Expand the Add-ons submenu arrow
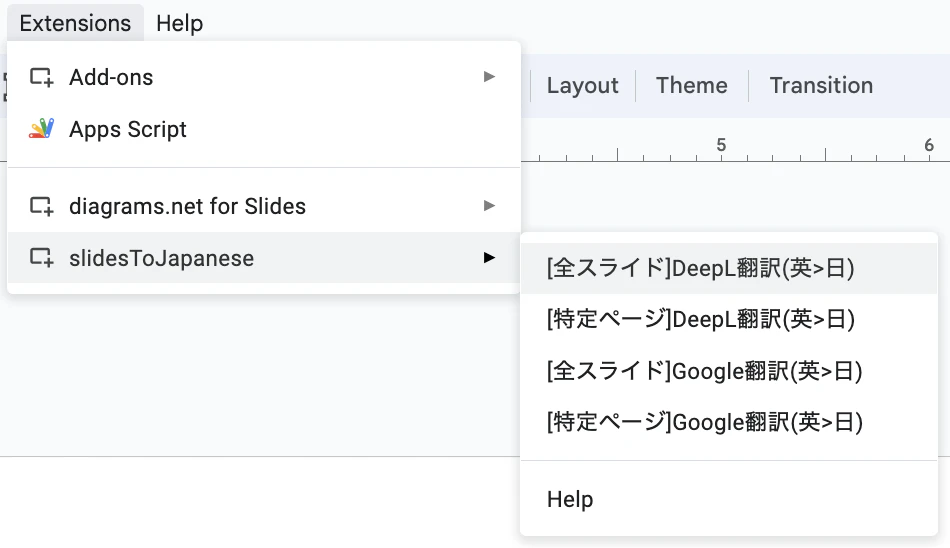Viewport: 950px width, 548px height. tap(489, 76)
